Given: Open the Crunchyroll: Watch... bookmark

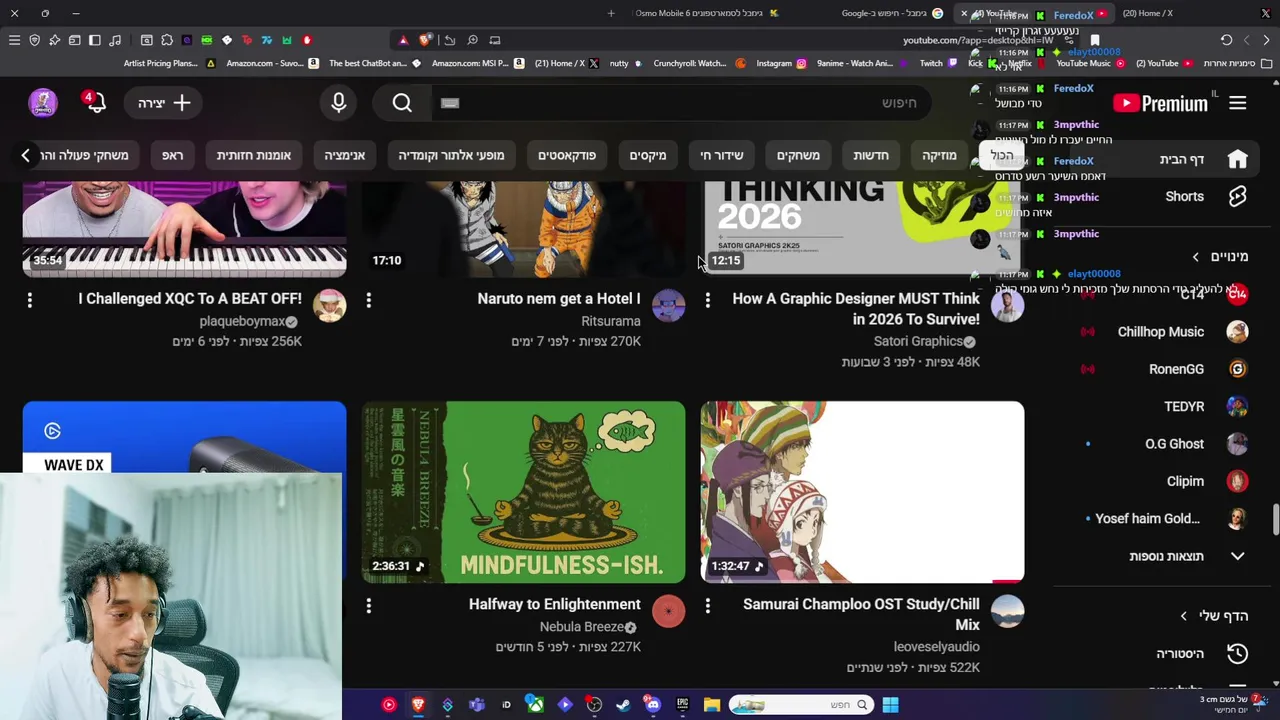Looking at the screenshot, I should pyautogui.click(x=700, y=63).
